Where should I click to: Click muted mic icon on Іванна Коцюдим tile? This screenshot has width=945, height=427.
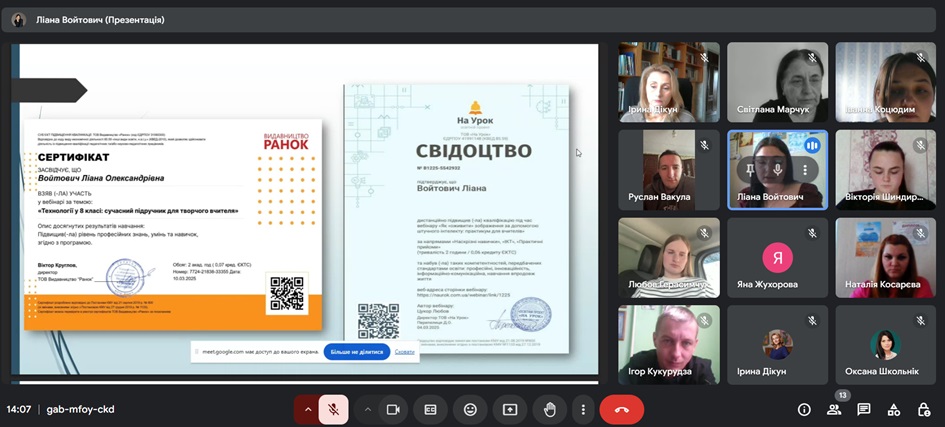coord(920,58)
